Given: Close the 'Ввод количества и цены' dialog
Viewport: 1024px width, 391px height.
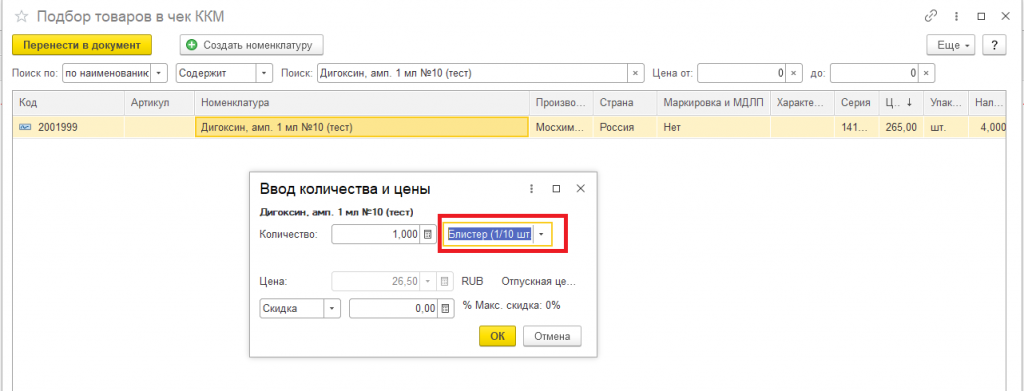Looking at the screenshot, I should click(581, 189).
